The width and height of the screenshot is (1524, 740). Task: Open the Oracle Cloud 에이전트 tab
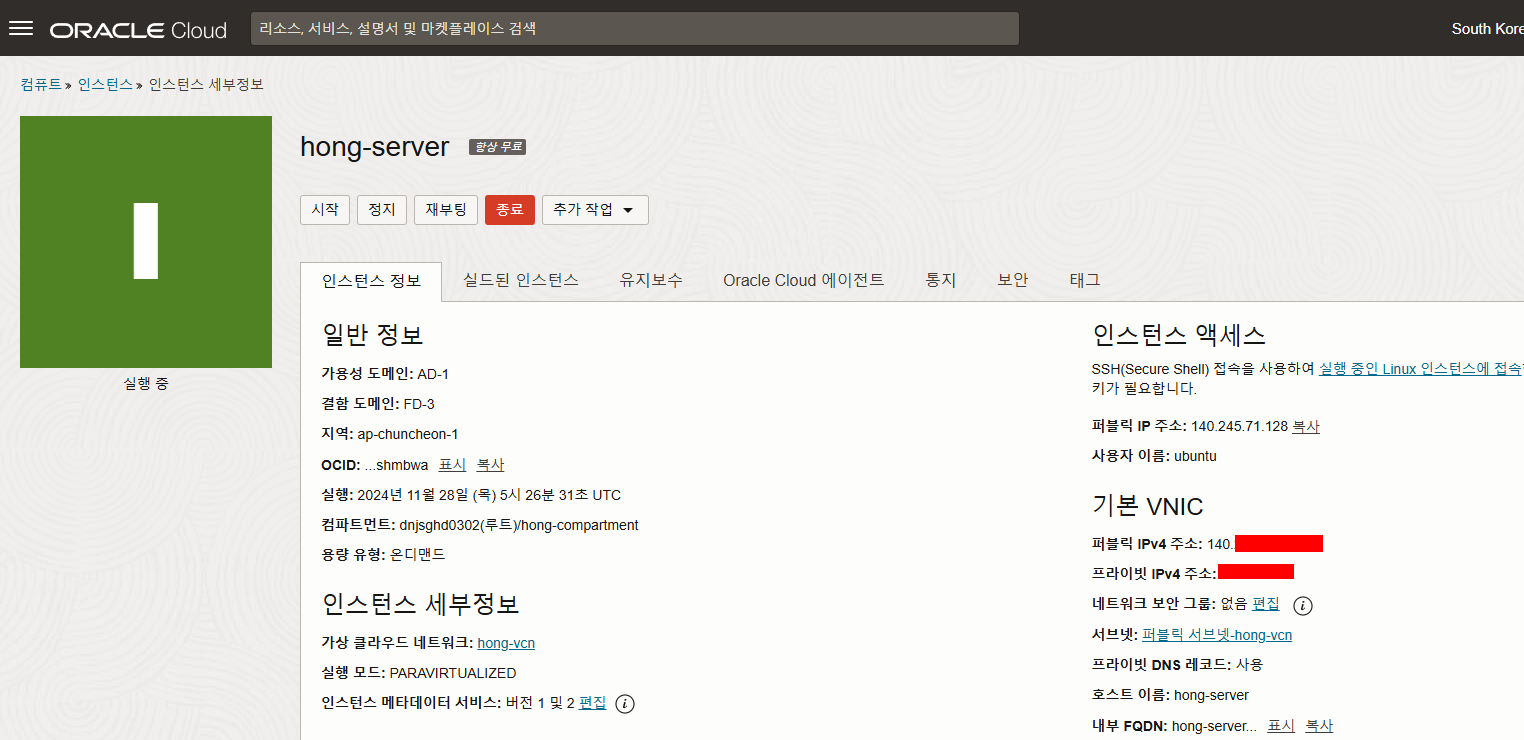click(804, 281)
